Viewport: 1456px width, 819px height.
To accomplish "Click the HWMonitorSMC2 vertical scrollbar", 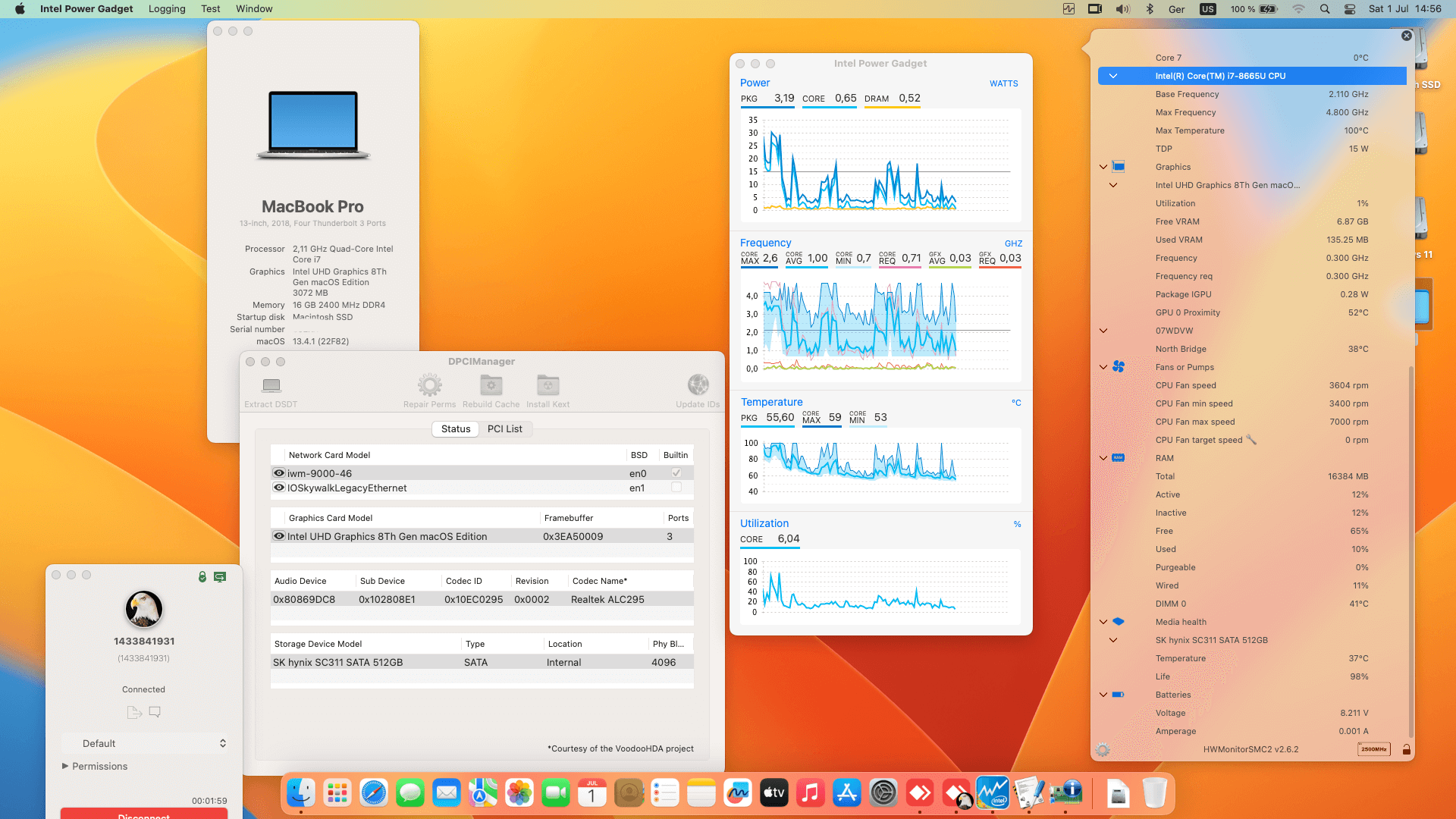I will tap(1411, 551).
